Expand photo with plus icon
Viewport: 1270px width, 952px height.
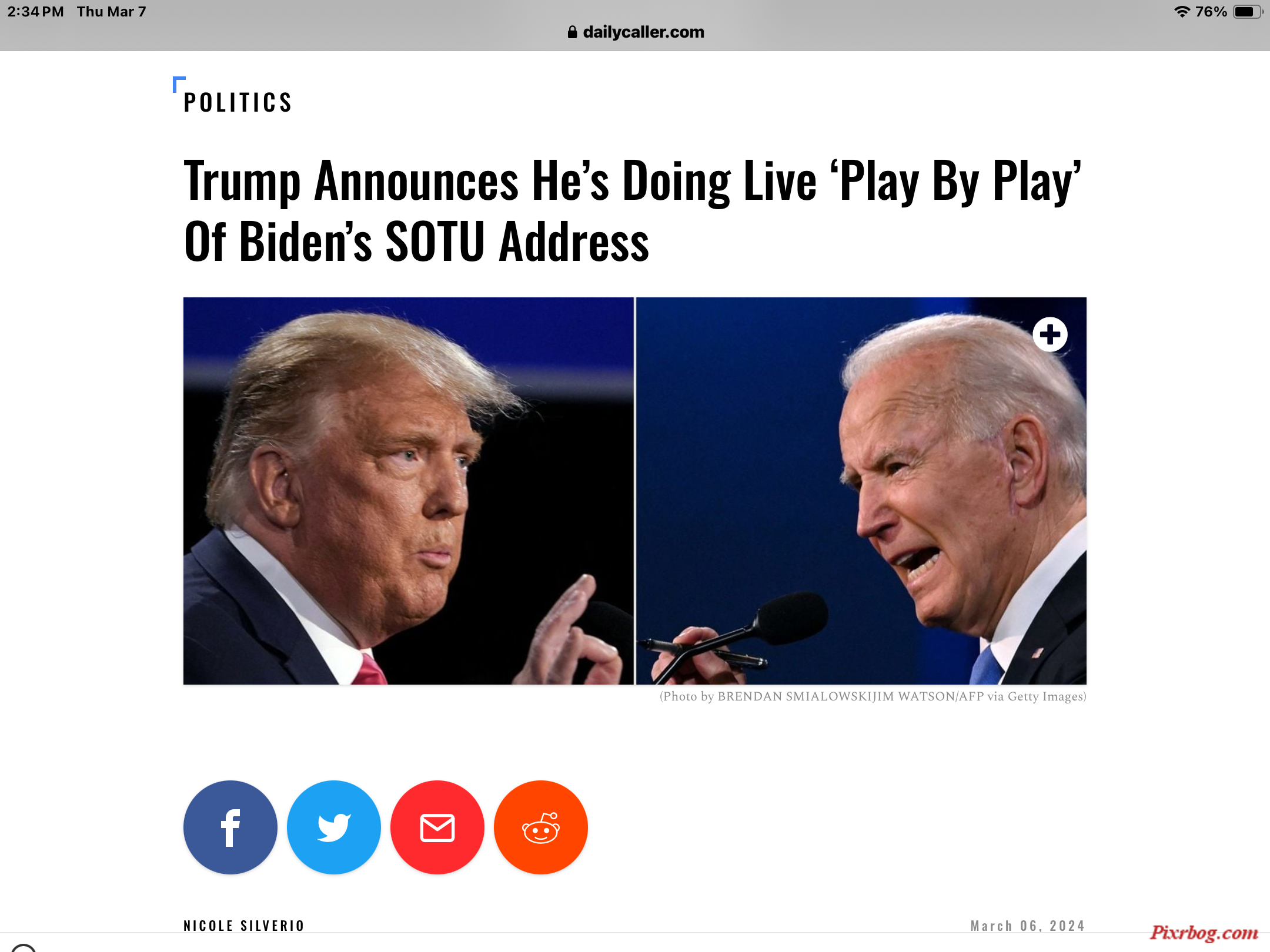tap(1050, 335)
